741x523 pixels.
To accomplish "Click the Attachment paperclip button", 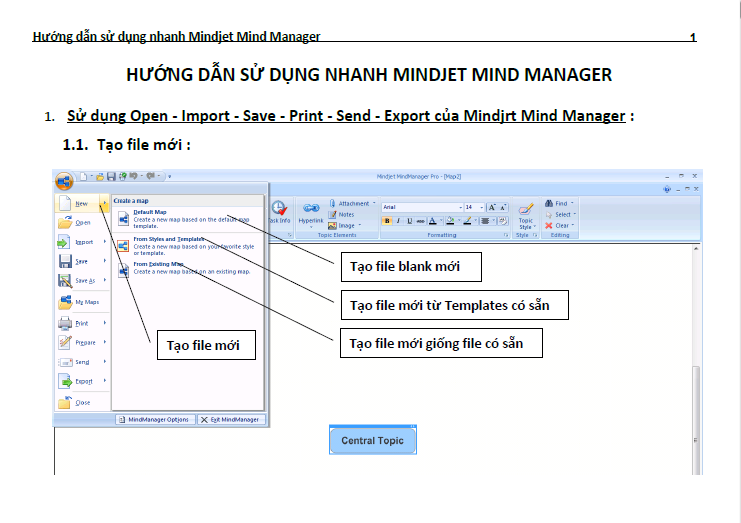I will click(x=352, y=203).
